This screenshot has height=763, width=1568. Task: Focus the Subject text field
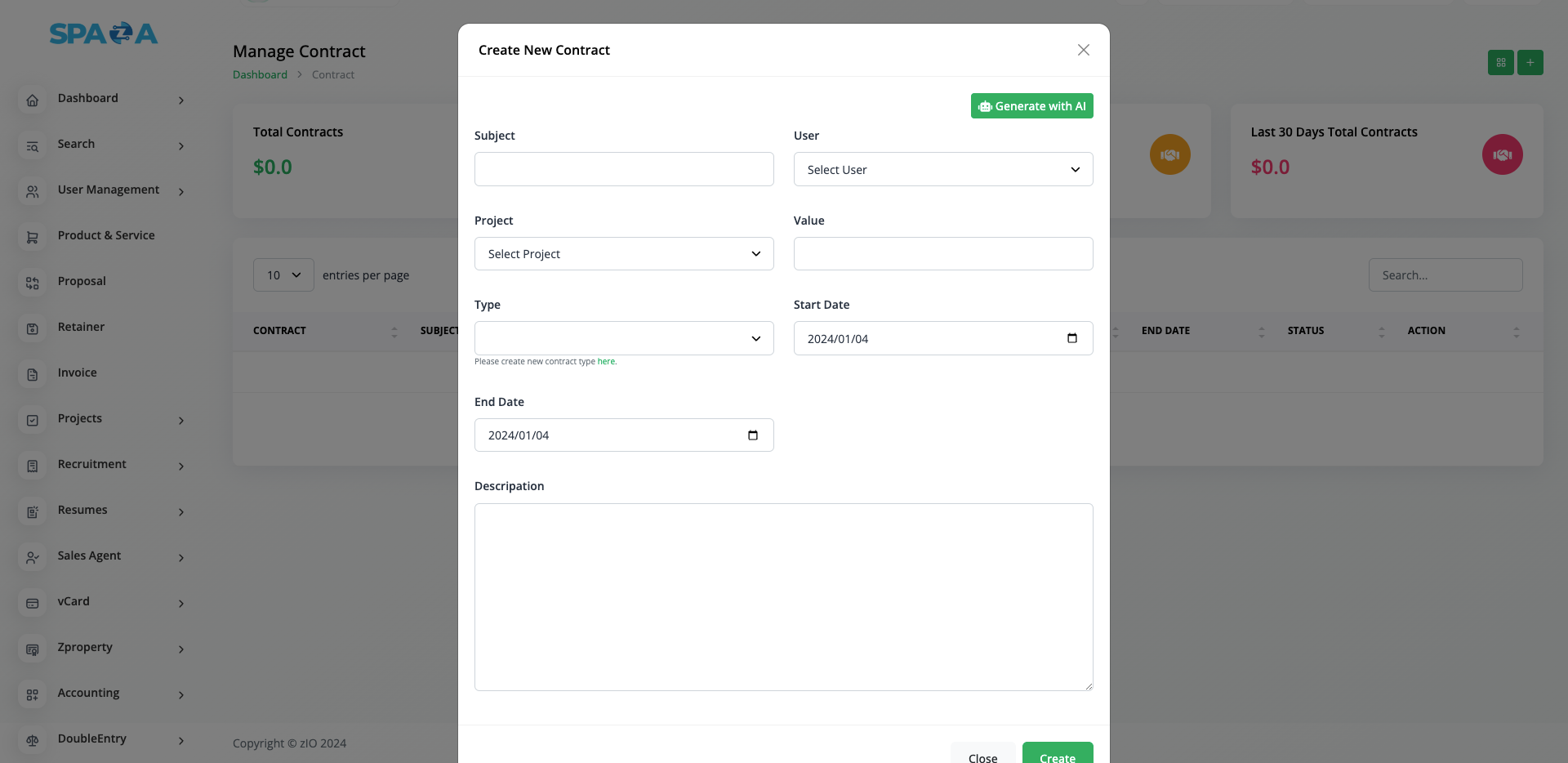(624, 169)
